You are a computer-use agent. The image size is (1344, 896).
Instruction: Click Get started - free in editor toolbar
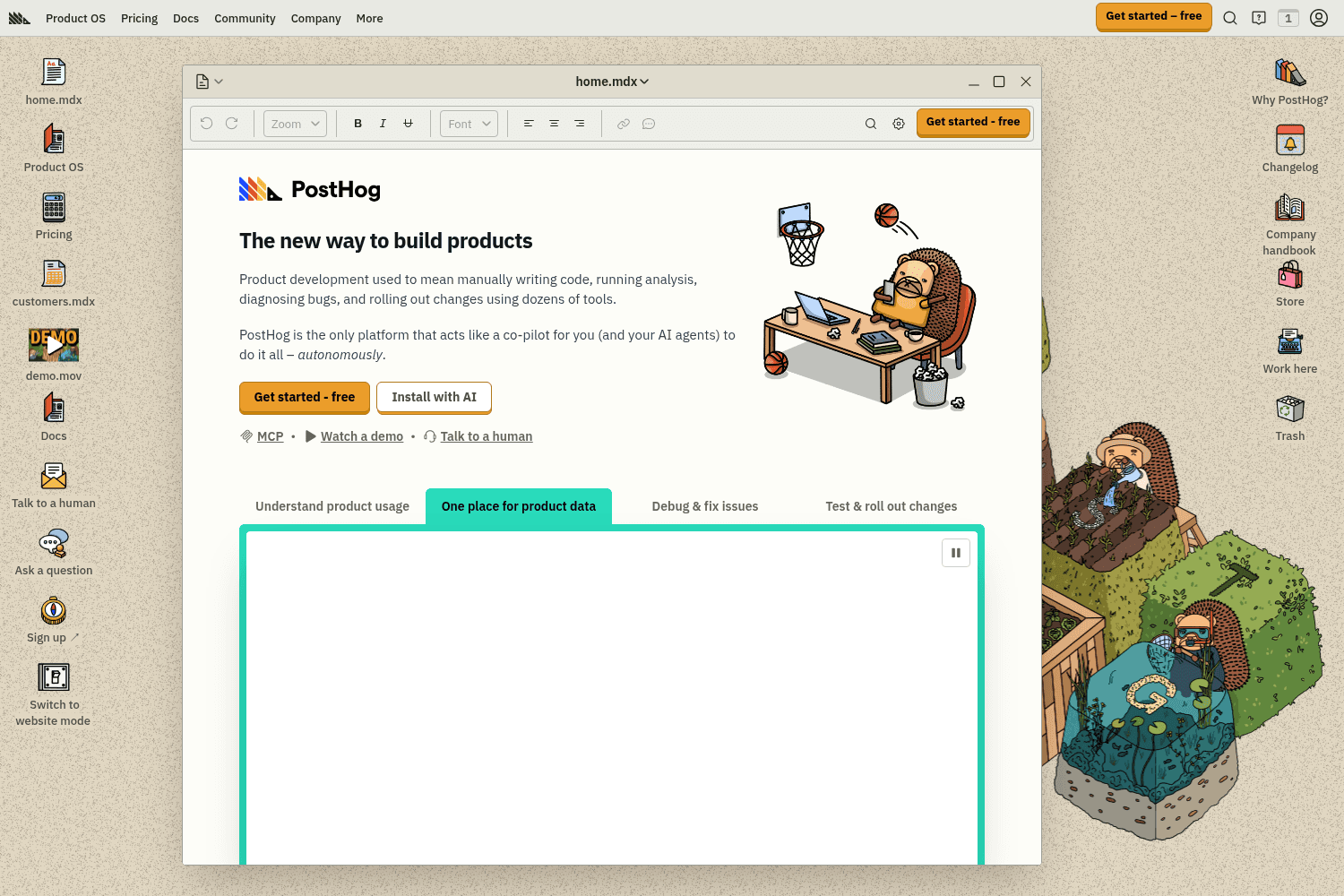click(973, 122)
